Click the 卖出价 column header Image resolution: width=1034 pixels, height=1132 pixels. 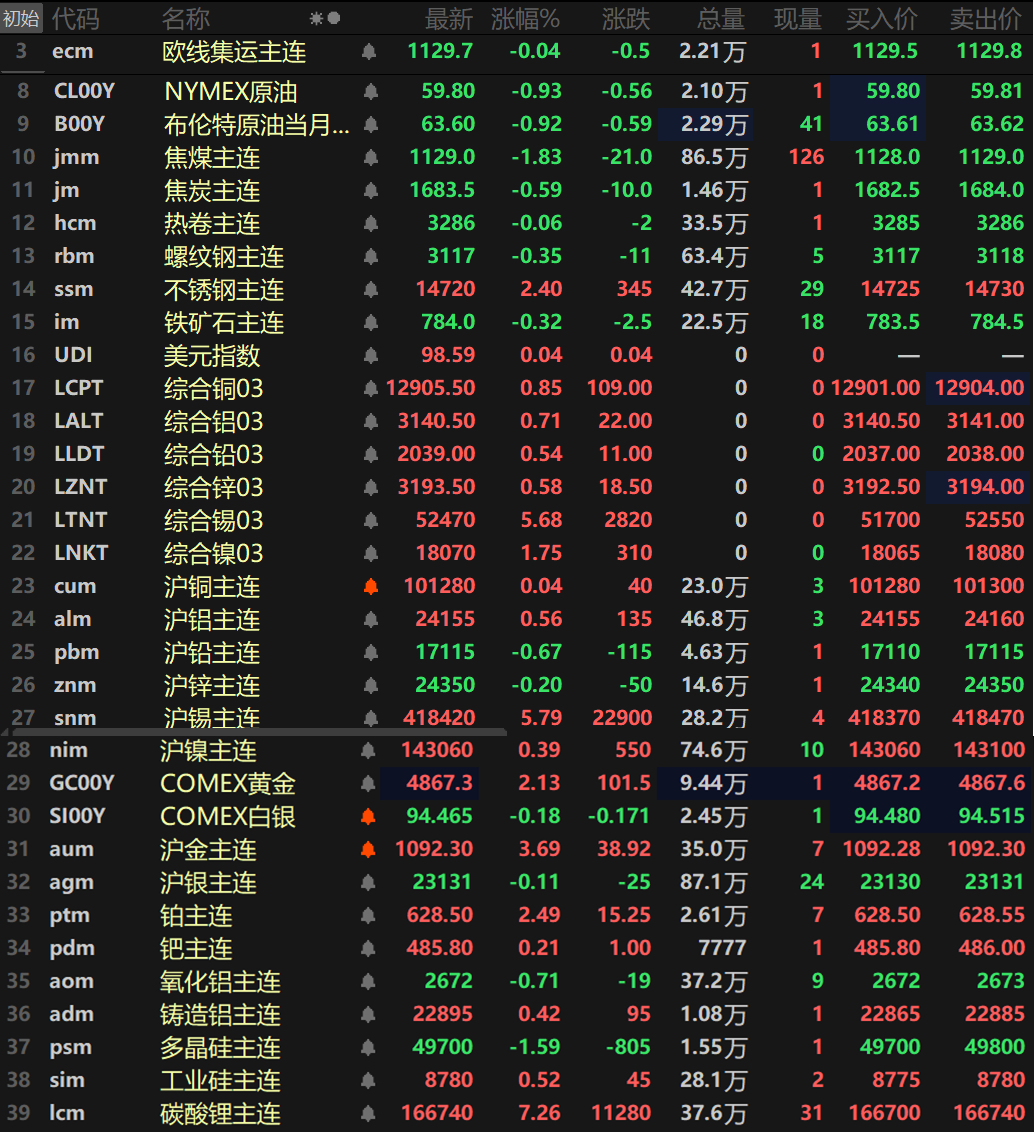pyautogui.click(x=985, y=18)
